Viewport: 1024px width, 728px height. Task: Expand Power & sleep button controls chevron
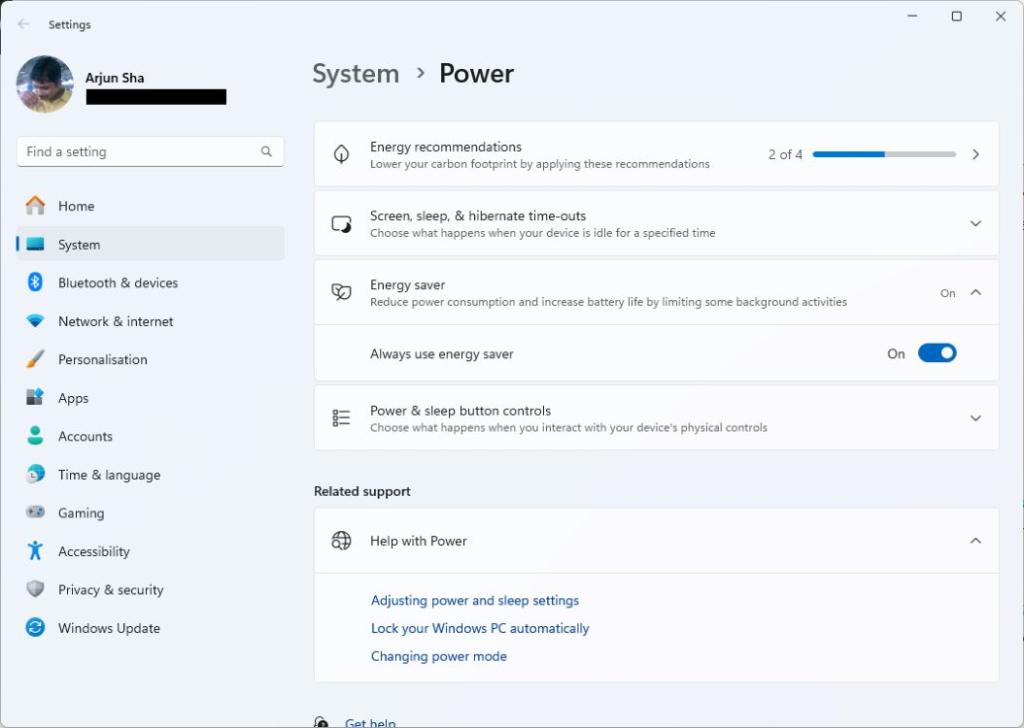pyautogui.click(x=976, y=418)
